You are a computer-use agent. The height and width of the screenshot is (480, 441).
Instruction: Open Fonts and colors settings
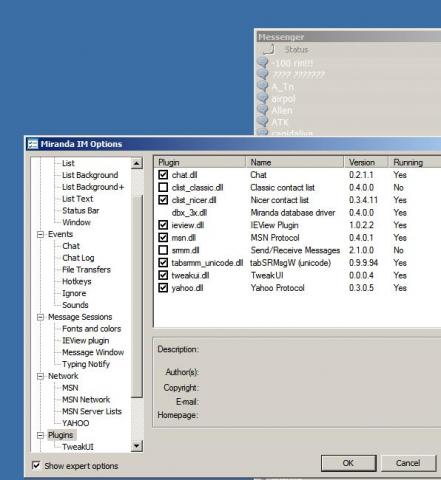91,329
